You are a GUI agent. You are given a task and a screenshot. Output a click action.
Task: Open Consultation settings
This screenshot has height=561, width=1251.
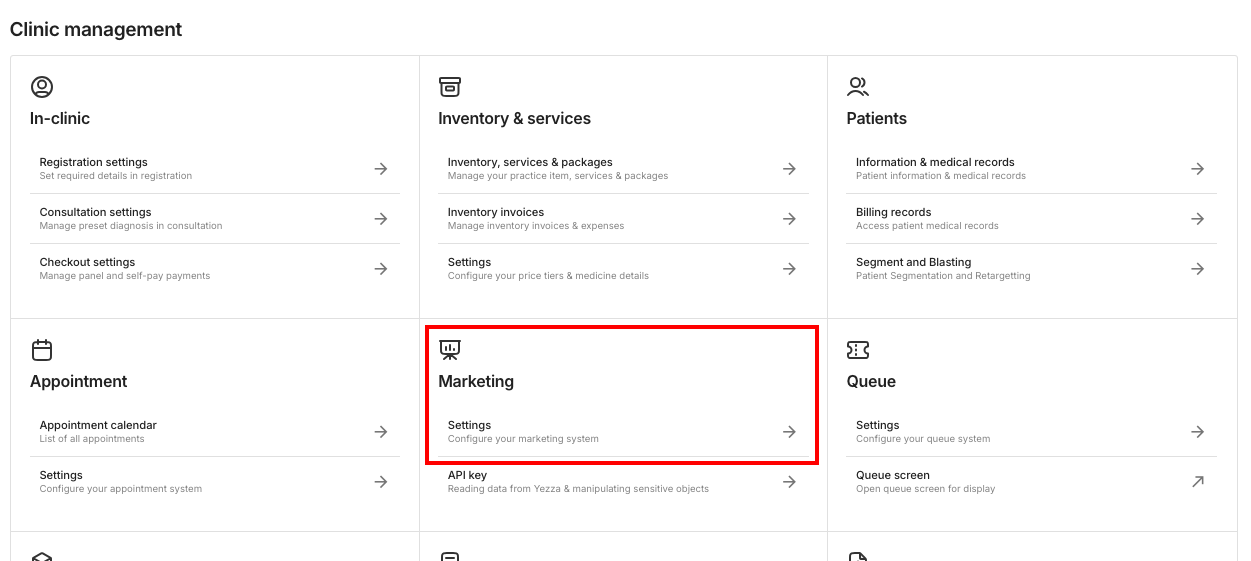click(x=215, y=219)
